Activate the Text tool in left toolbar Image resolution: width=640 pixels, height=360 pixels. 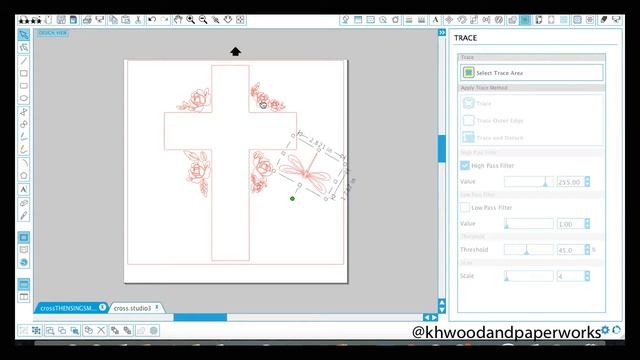(24, 189)
